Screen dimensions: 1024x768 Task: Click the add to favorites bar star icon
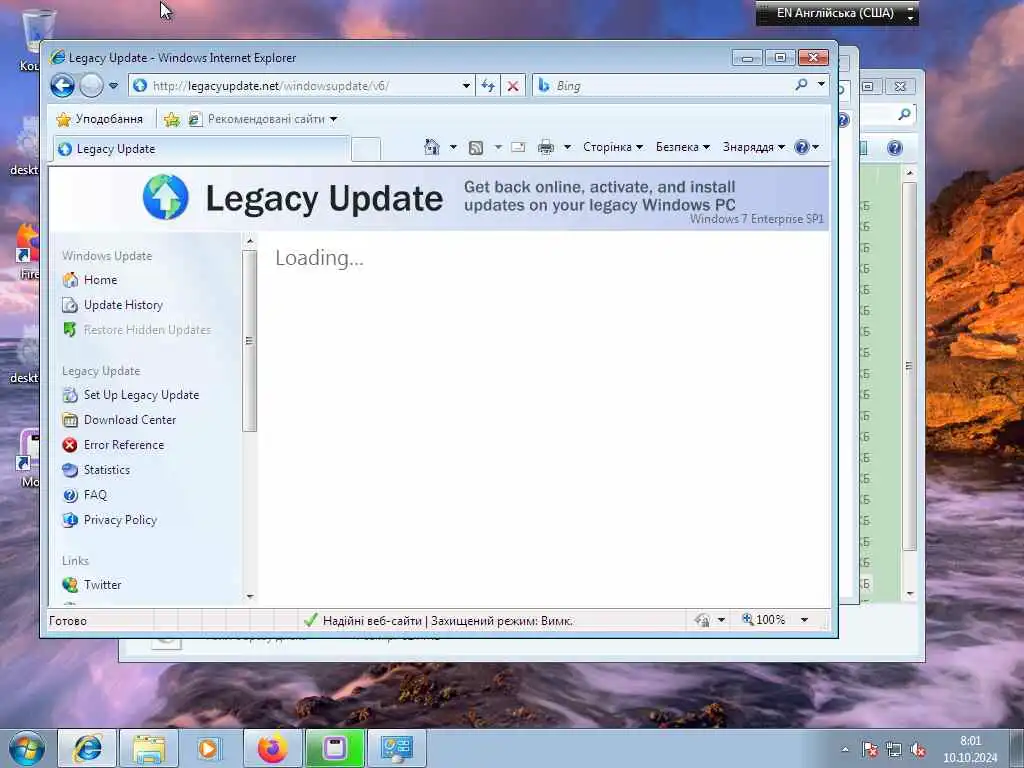[172, 119]
